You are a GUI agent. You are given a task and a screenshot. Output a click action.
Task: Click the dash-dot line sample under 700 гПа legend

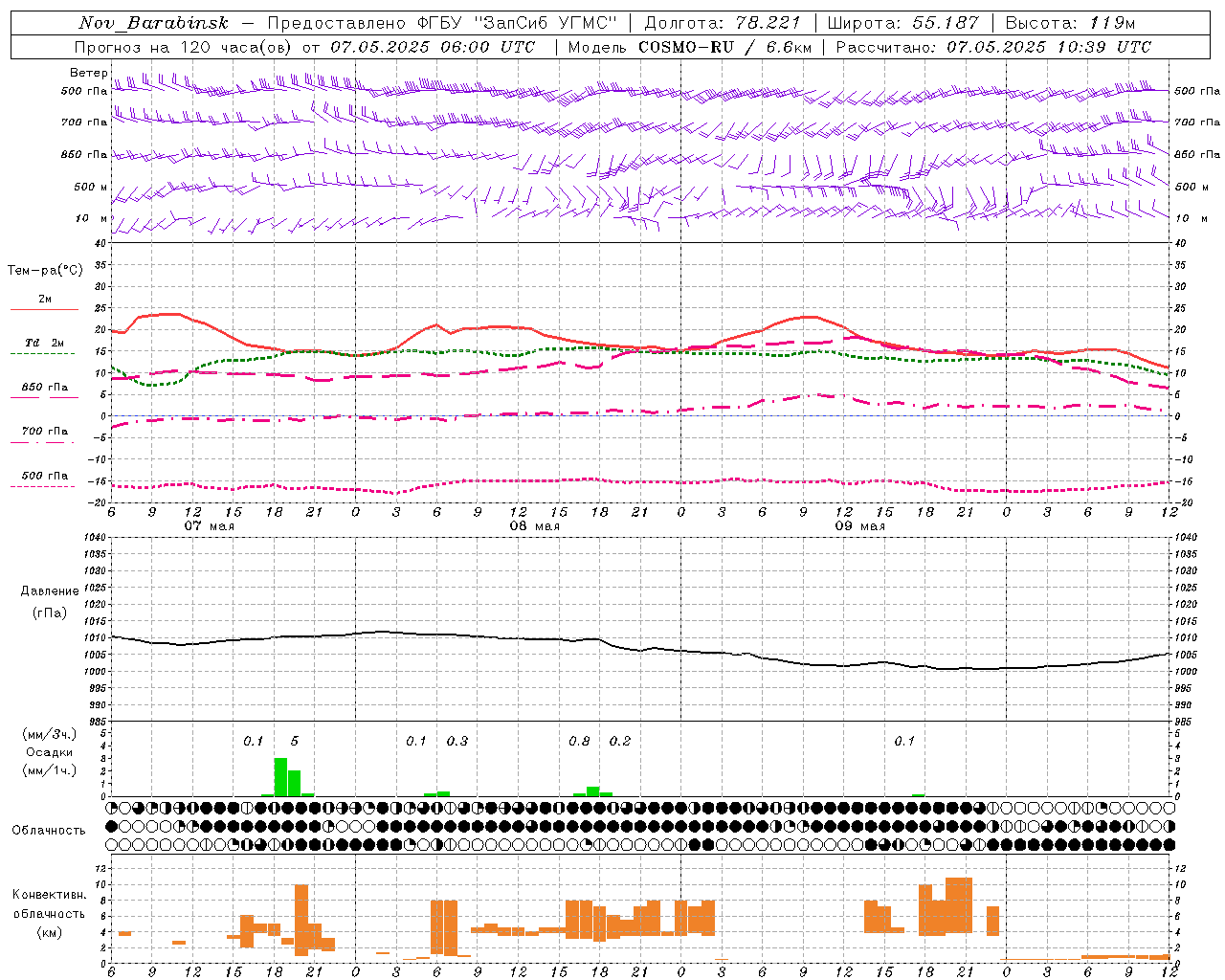tap(42, 442)
